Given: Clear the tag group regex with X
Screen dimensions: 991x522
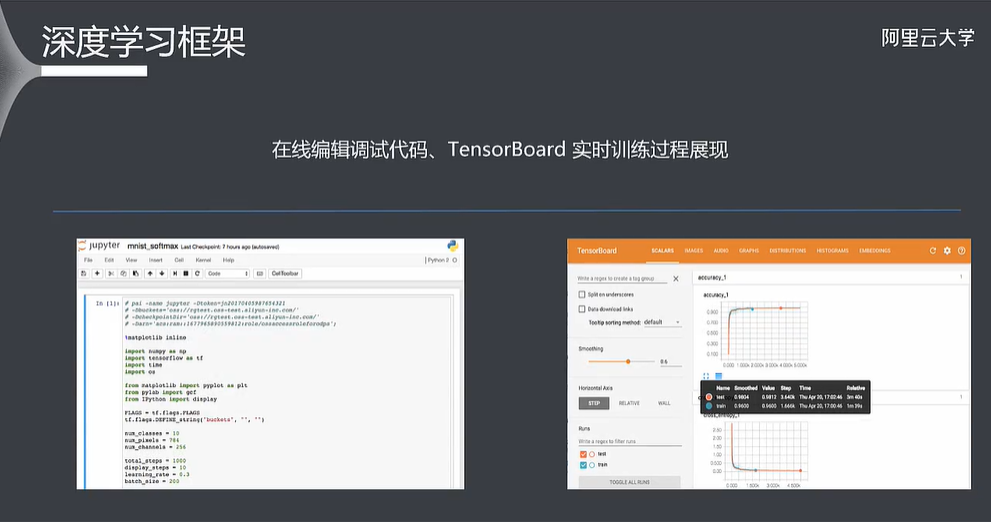Looking at the screenshot, I should click(x=676, y=279).
